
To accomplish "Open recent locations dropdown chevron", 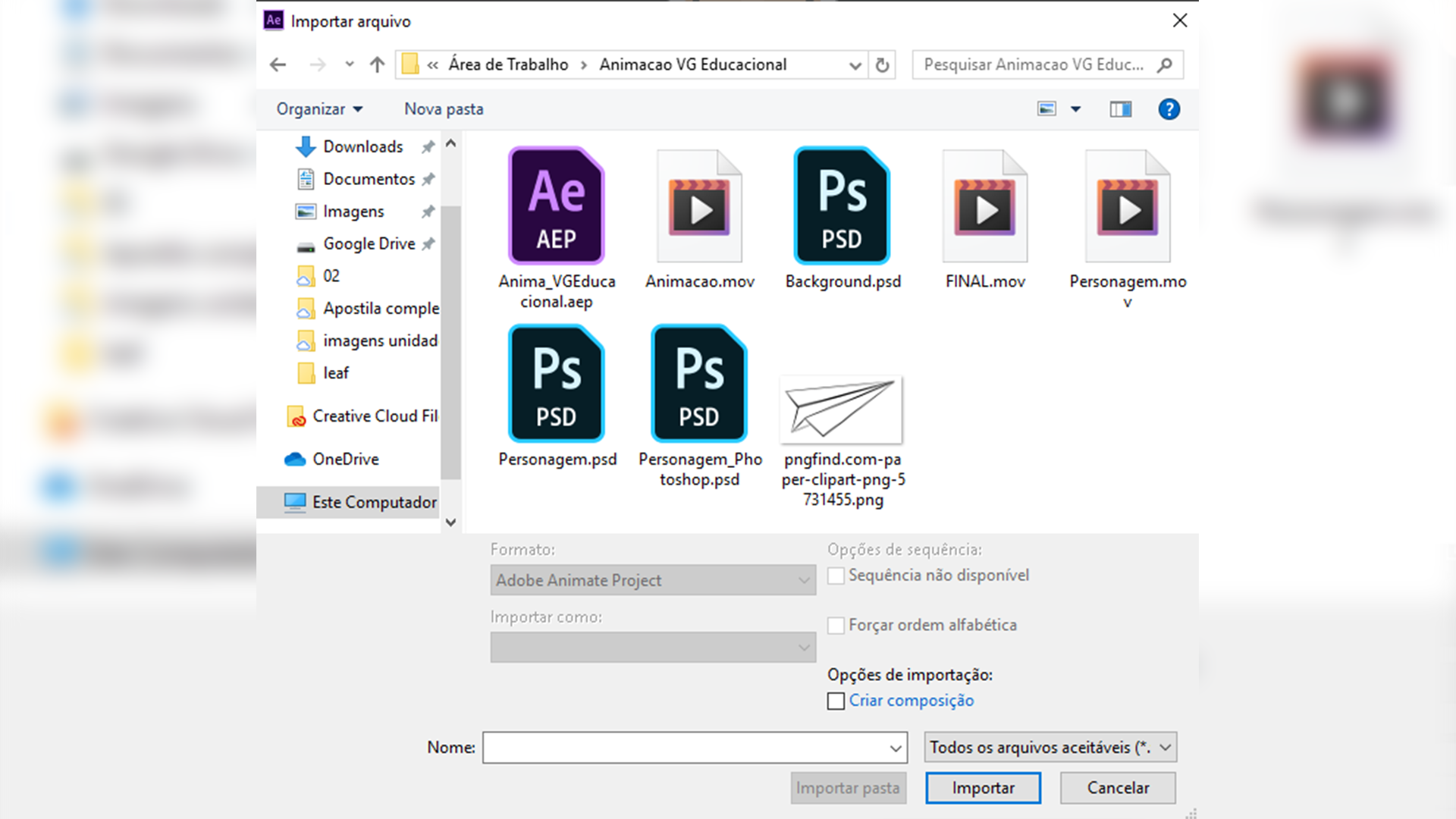I will pyautogui.click(x=349, y=64).
